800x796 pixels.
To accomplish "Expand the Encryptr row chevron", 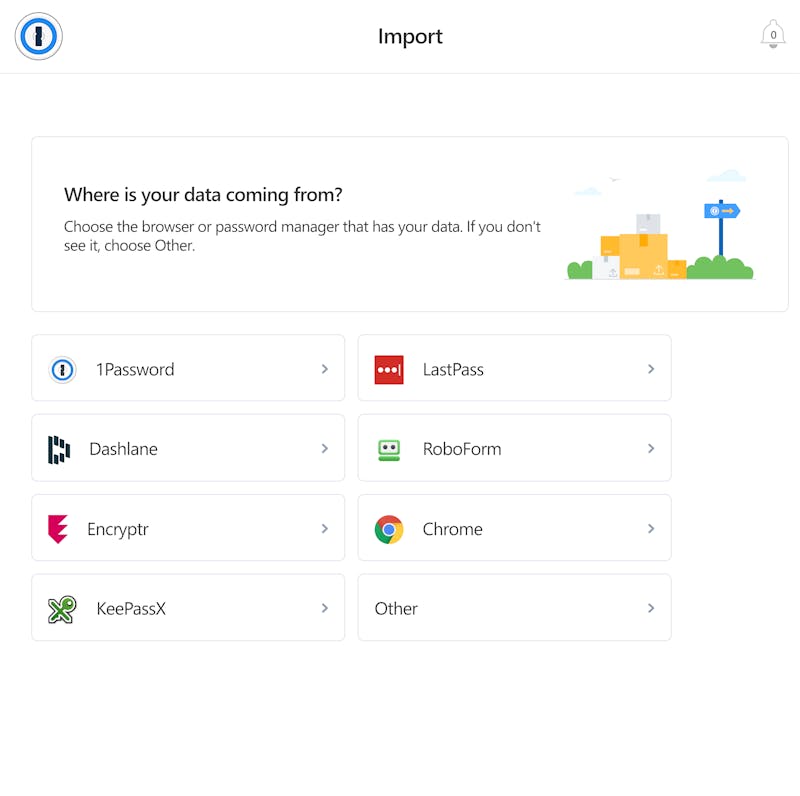I will [324, 529].
